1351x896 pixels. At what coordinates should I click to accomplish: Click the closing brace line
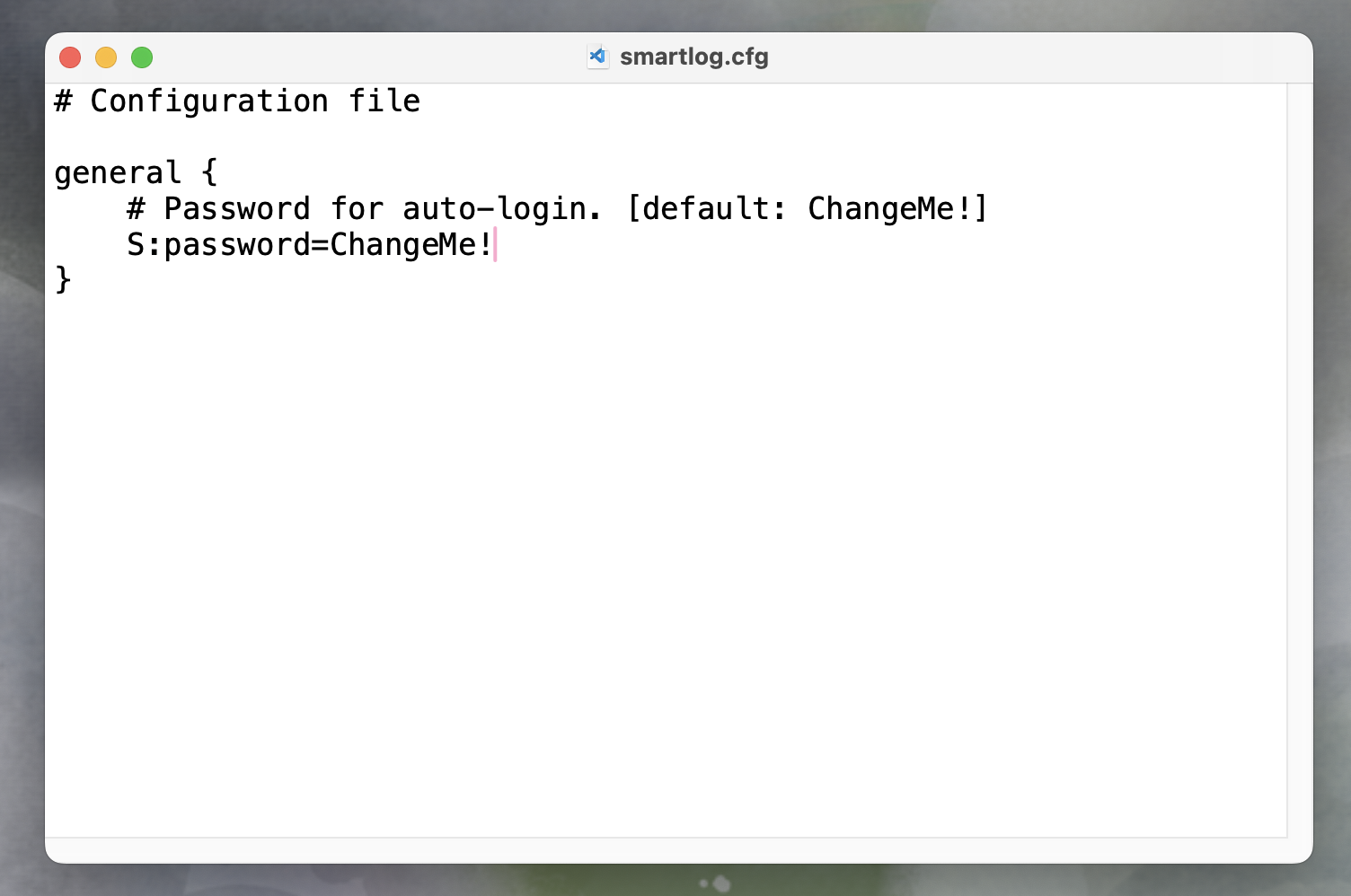[x=63, y=279]
